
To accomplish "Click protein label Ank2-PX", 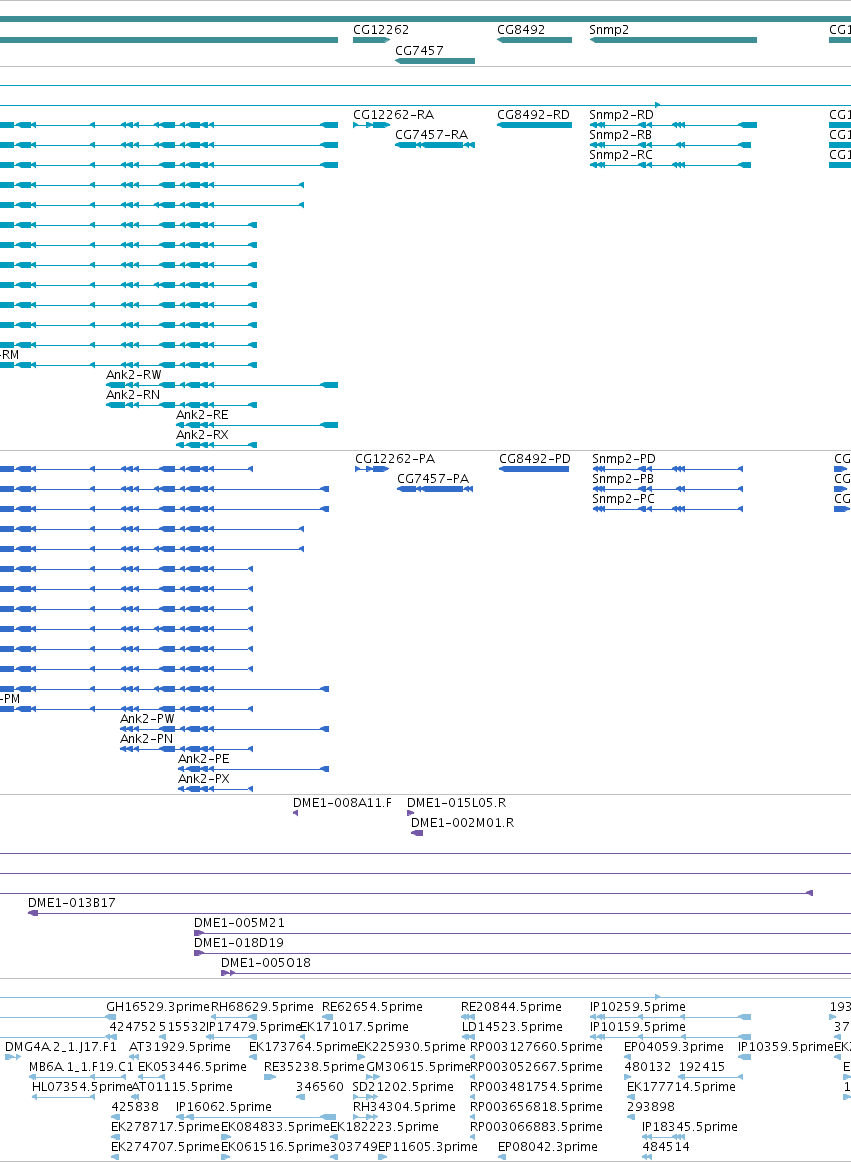I will pyautogui.click(x=204, y=779).
